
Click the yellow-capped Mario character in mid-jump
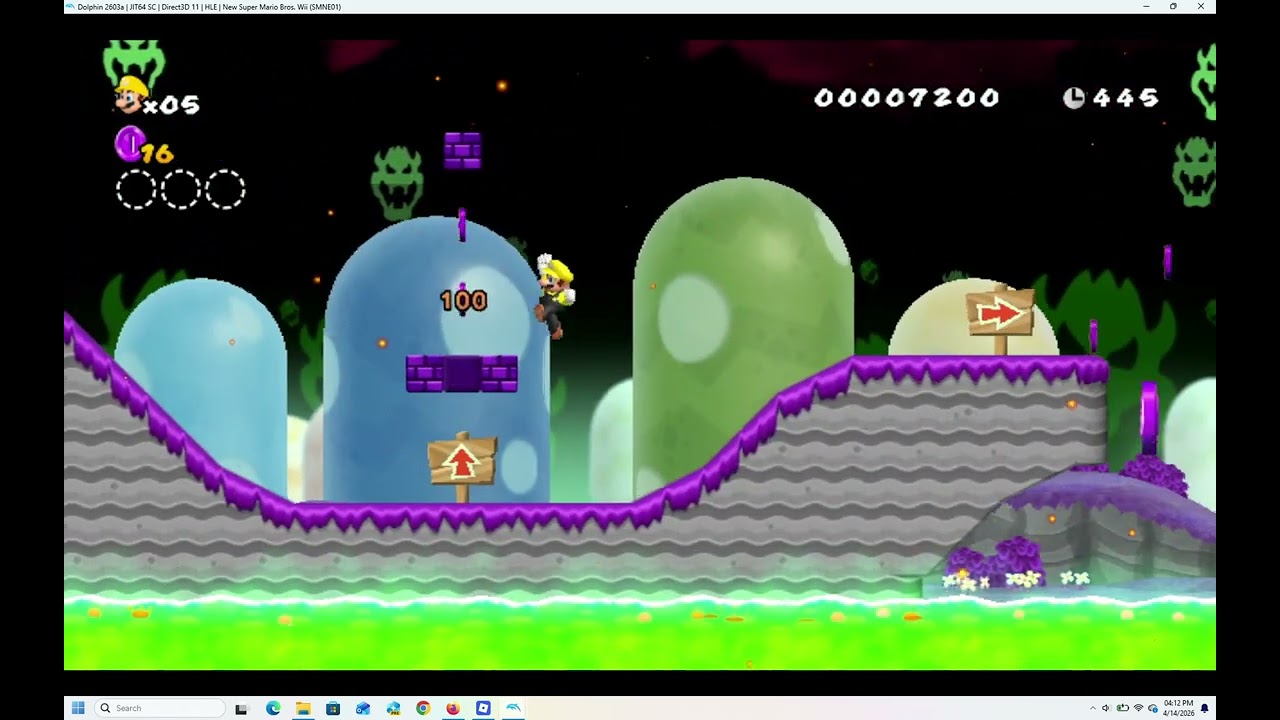tap(554, 295)
